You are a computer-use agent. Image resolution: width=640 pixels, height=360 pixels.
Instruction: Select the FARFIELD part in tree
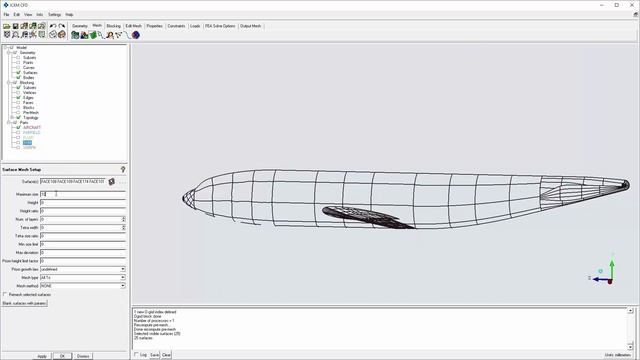point(31,133)
